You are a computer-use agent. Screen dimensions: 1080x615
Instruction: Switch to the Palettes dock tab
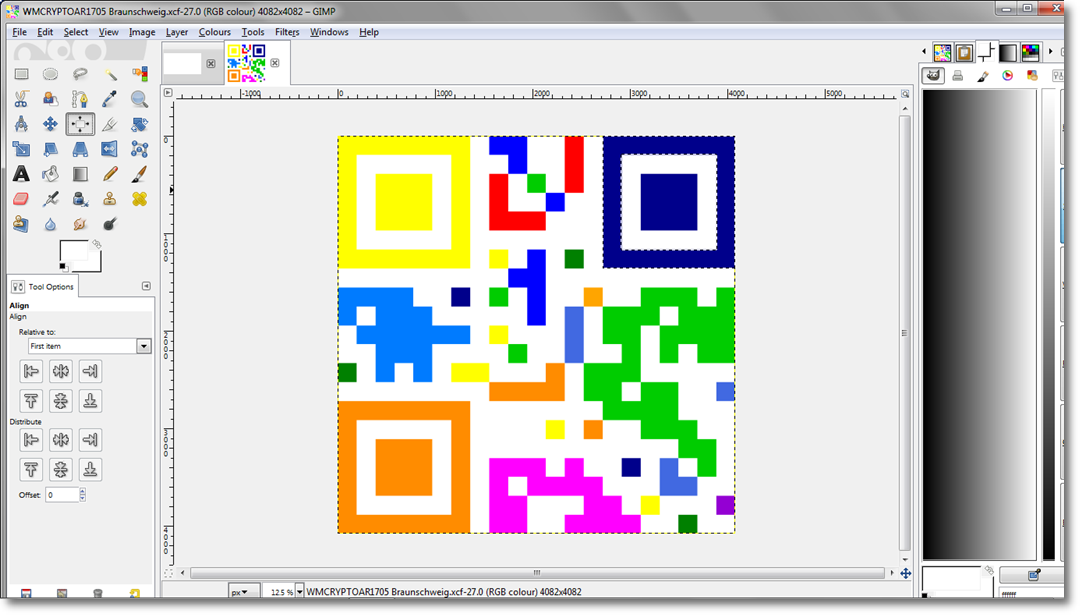[x=1030, y=52]
